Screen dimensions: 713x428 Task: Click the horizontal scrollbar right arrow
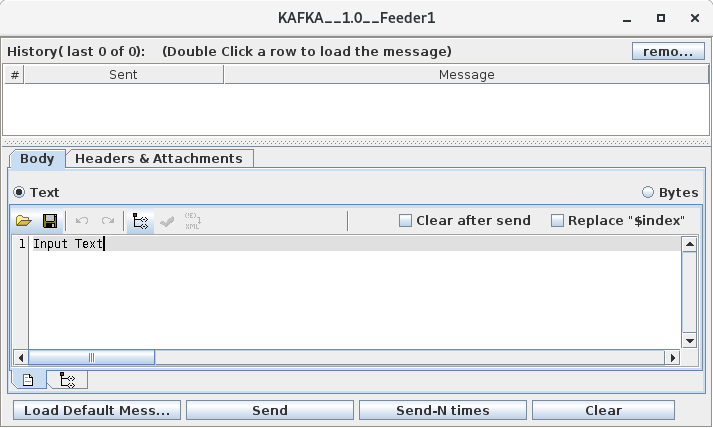[x=673, y=358]
